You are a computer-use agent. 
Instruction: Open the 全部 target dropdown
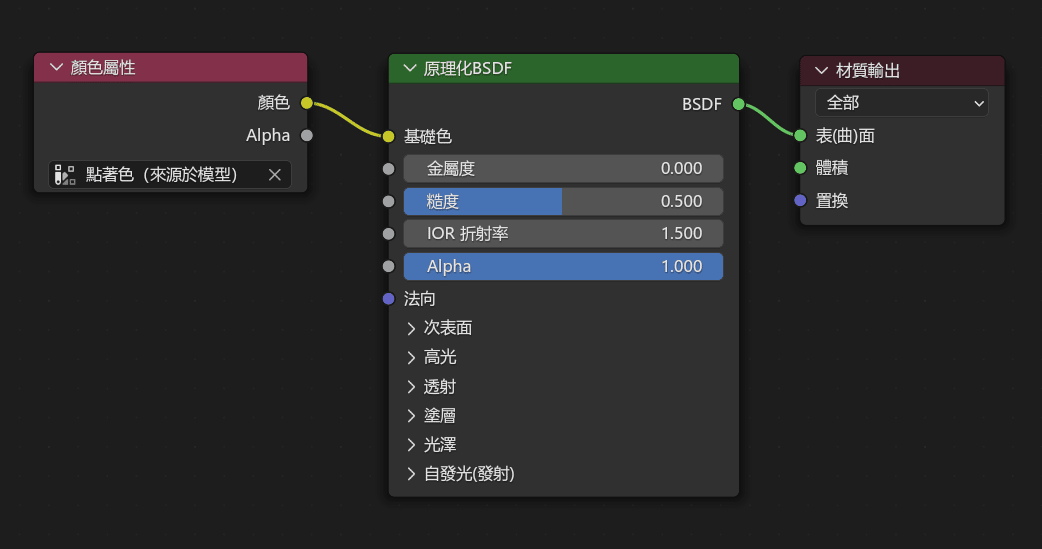[902, 103]
